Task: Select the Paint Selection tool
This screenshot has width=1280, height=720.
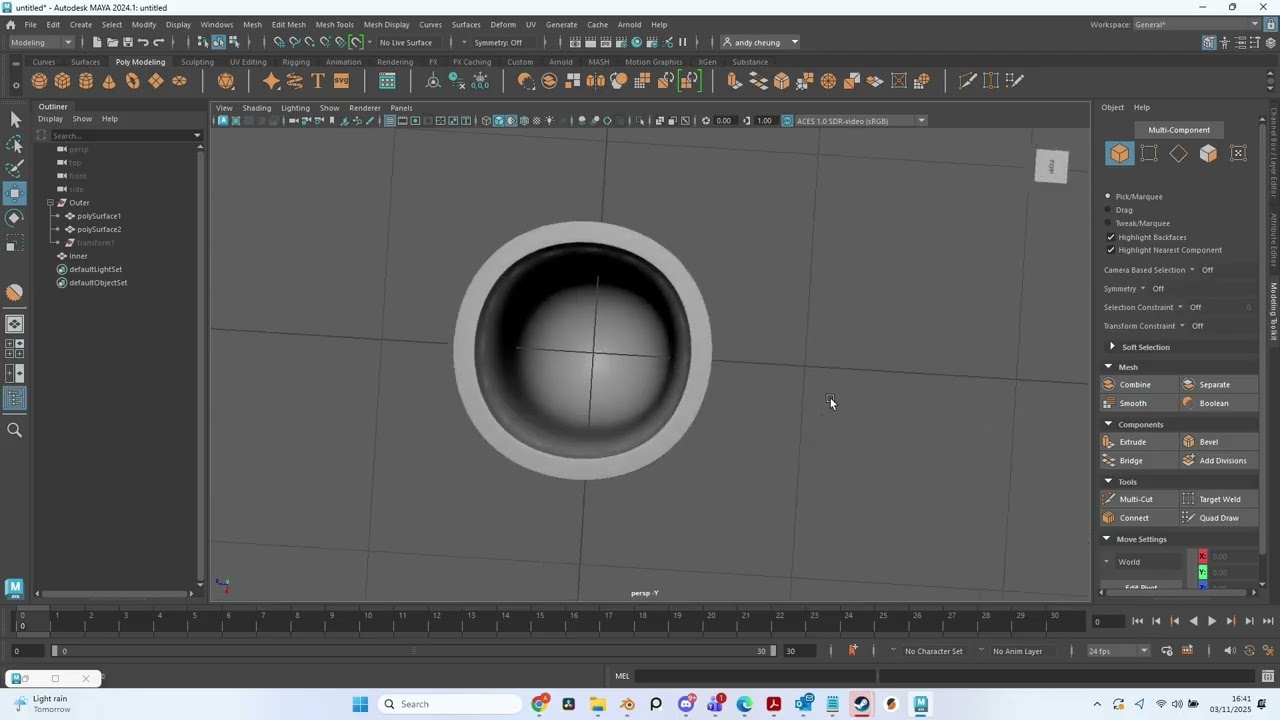Action: [x=15, y=169]
